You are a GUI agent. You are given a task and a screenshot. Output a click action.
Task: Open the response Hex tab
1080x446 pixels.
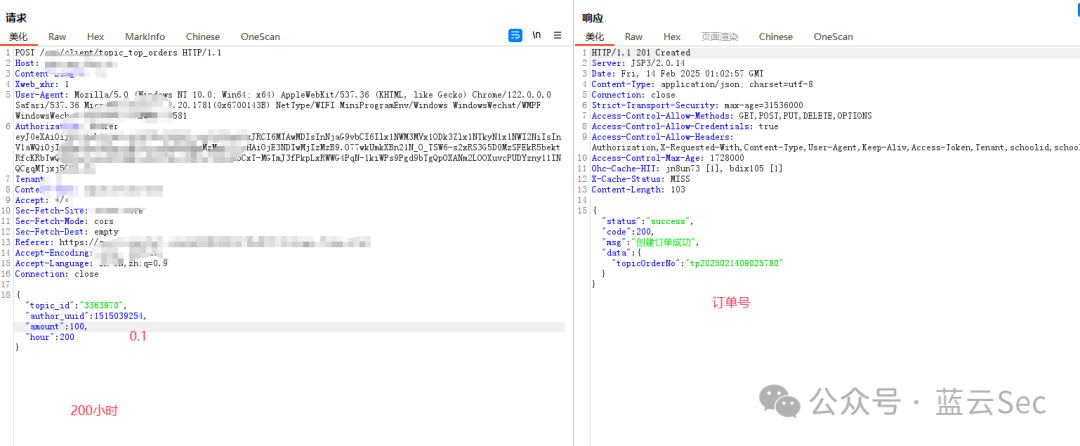(x=672, y=36)
